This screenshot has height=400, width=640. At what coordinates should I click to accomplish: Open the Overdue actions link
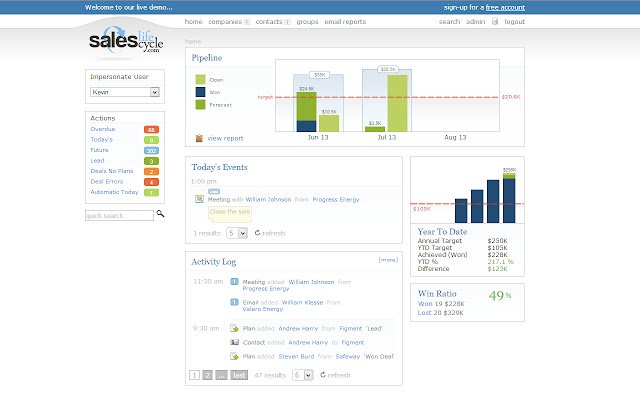(103, 129)
